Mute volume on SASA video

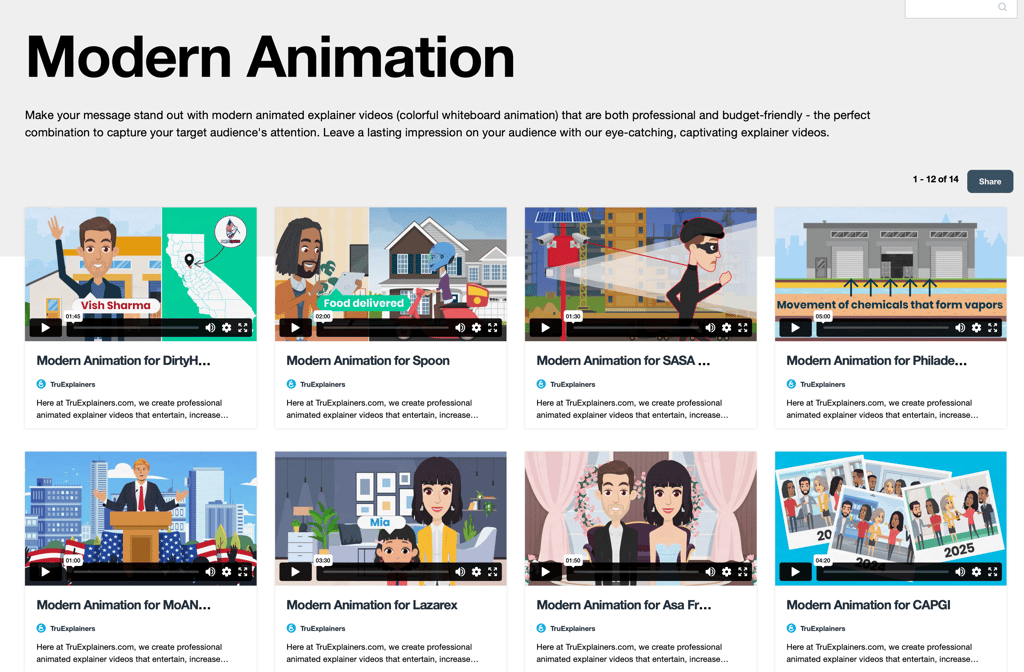click(711, 328)
